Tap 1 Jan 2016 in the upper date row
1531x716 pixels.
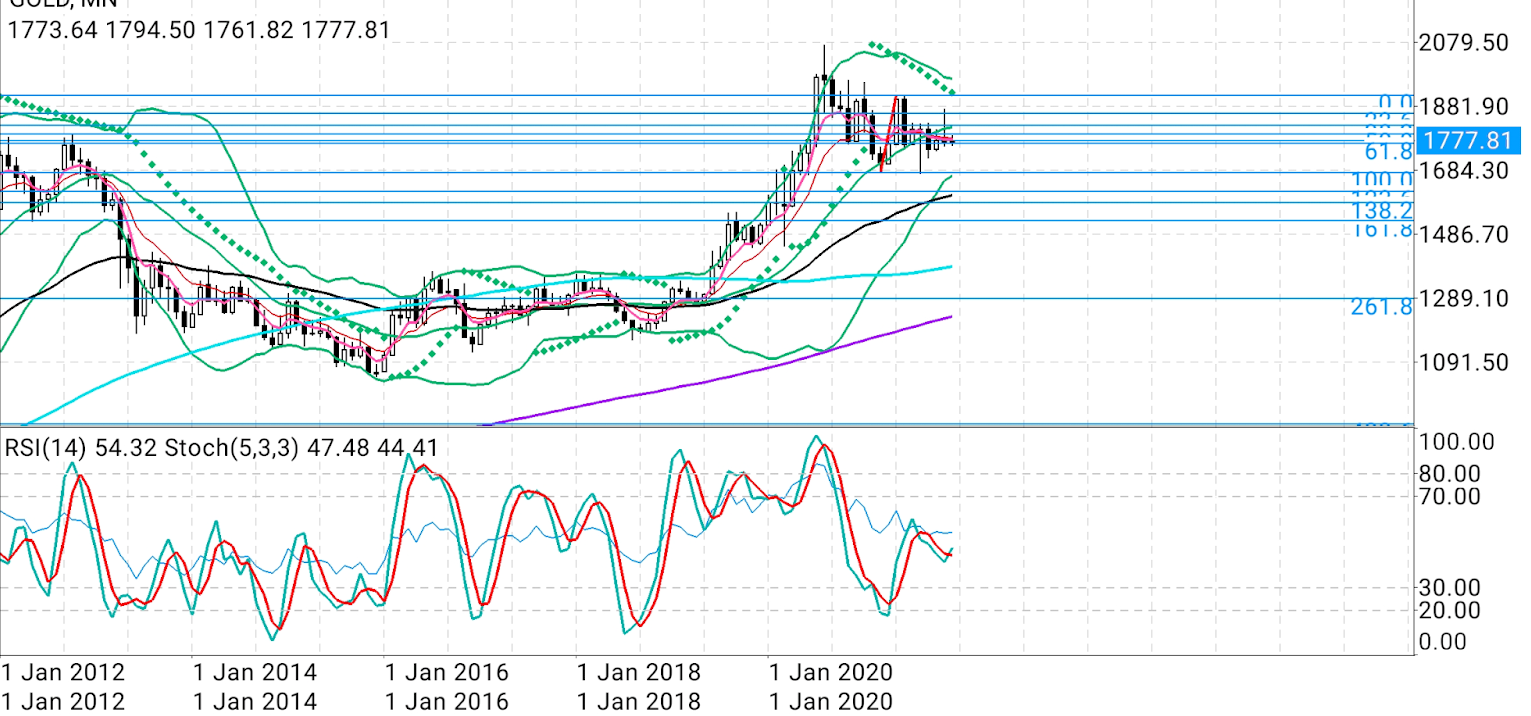(447, 671)
